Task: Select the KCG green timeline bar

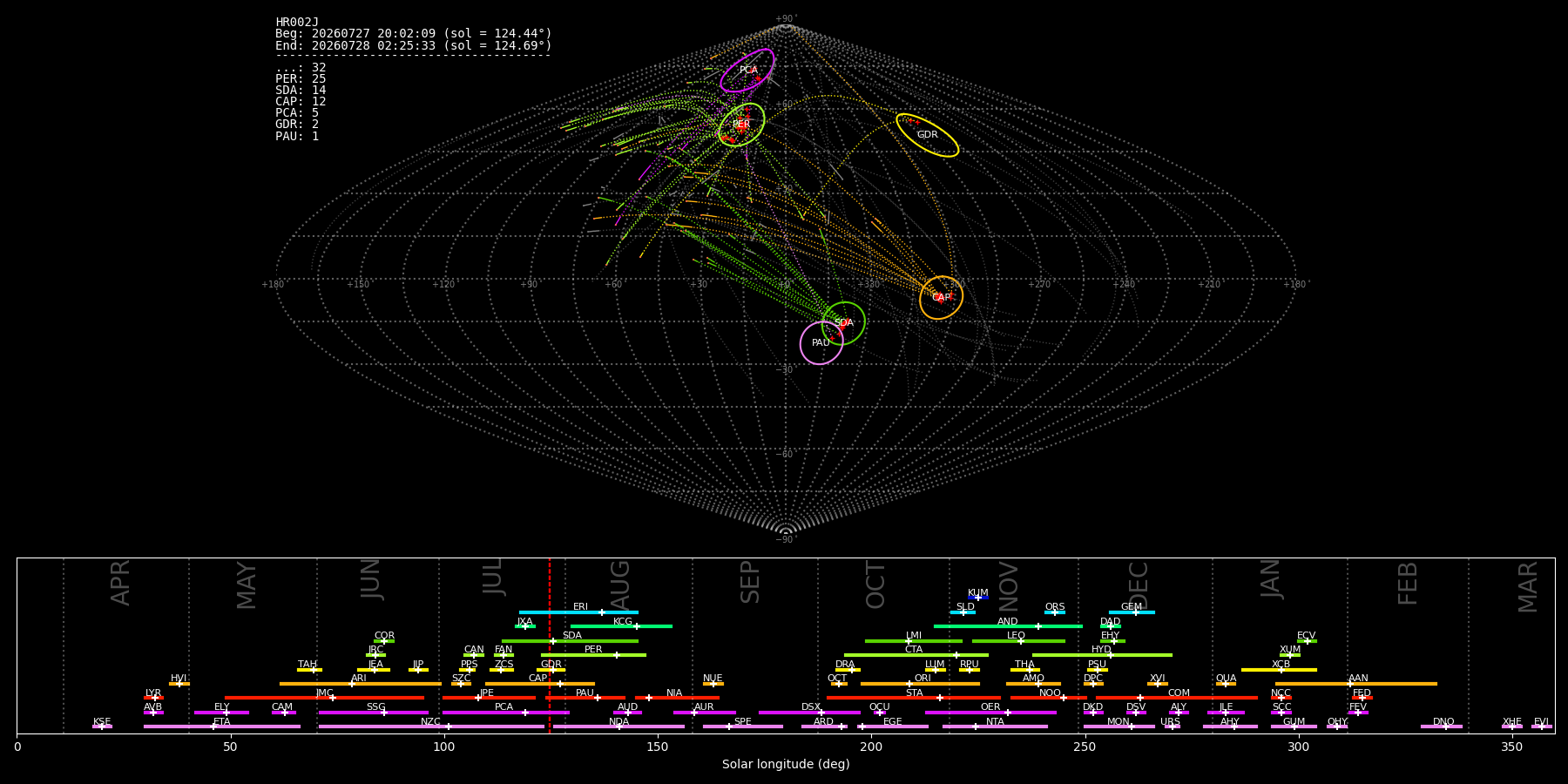Action: [621, 626]
